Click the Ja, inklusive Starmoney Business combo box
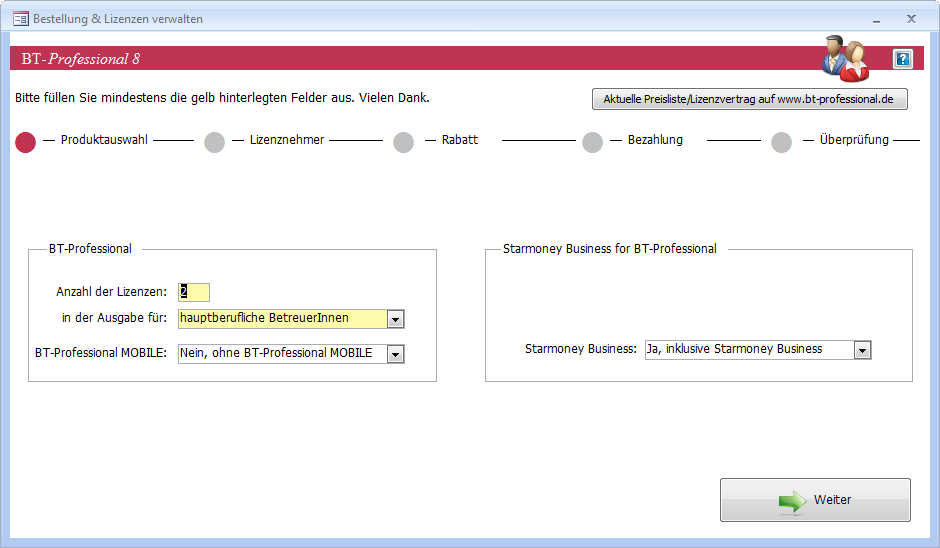 tap(758, 350)
